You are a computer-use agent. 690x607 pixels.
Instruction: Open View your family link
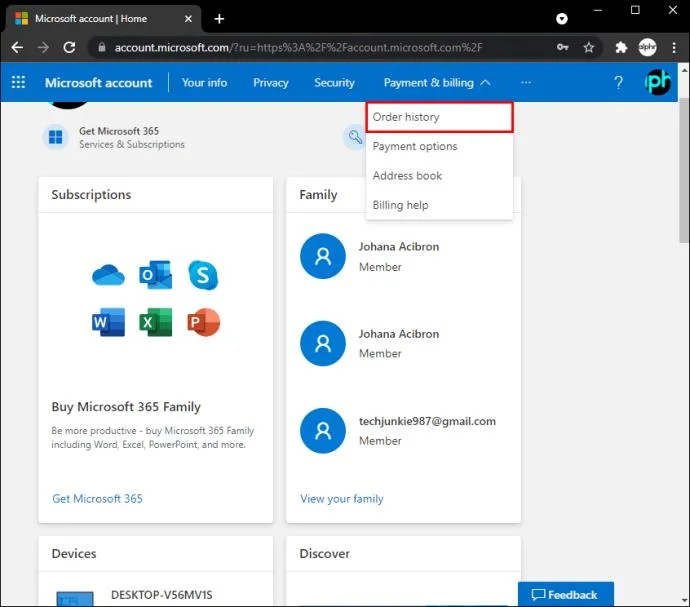[x=341, y=498]
